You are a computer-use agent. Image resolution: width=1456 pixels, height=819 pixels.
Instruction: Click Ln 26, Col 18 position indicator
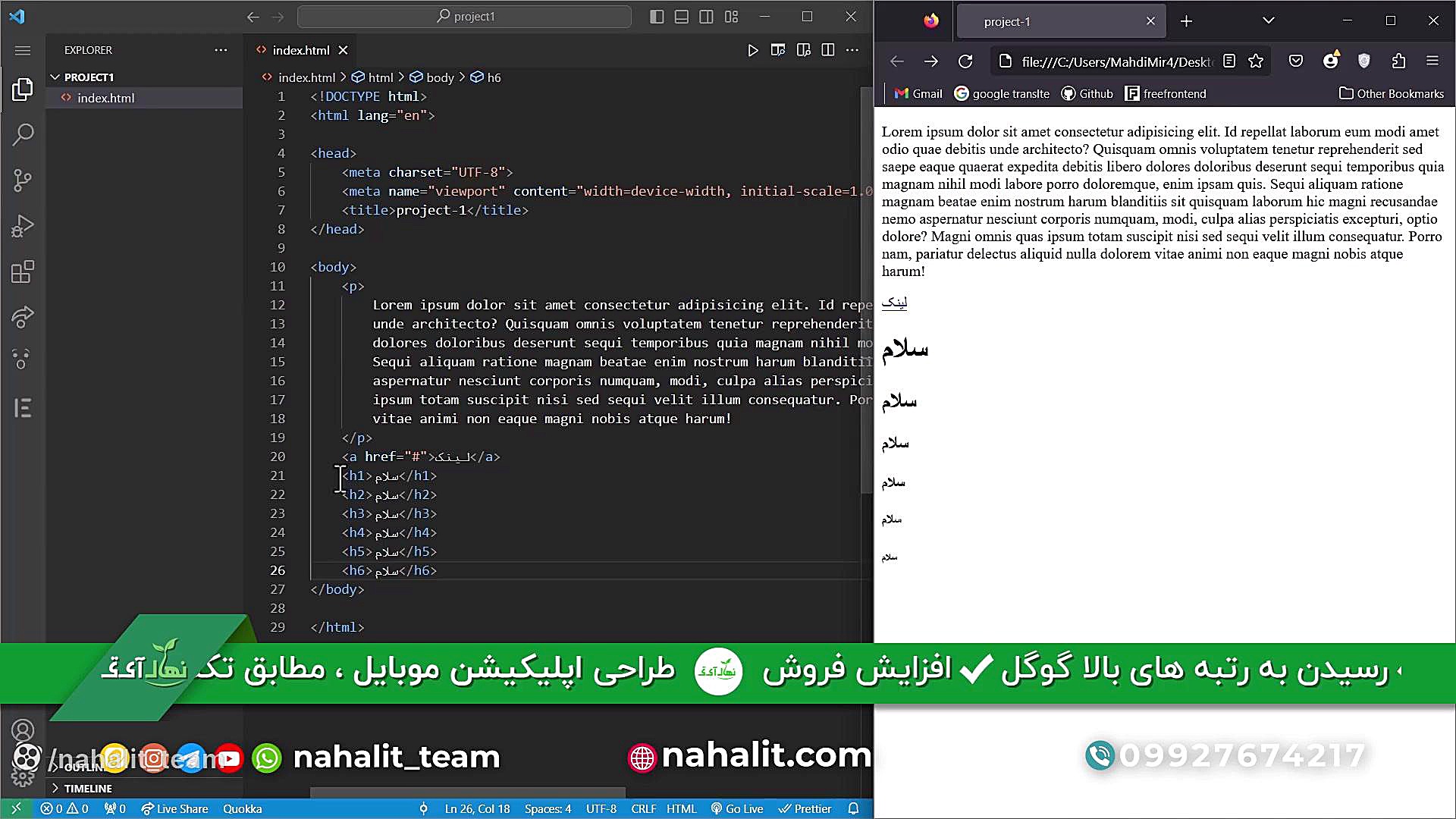pos(477,809)
